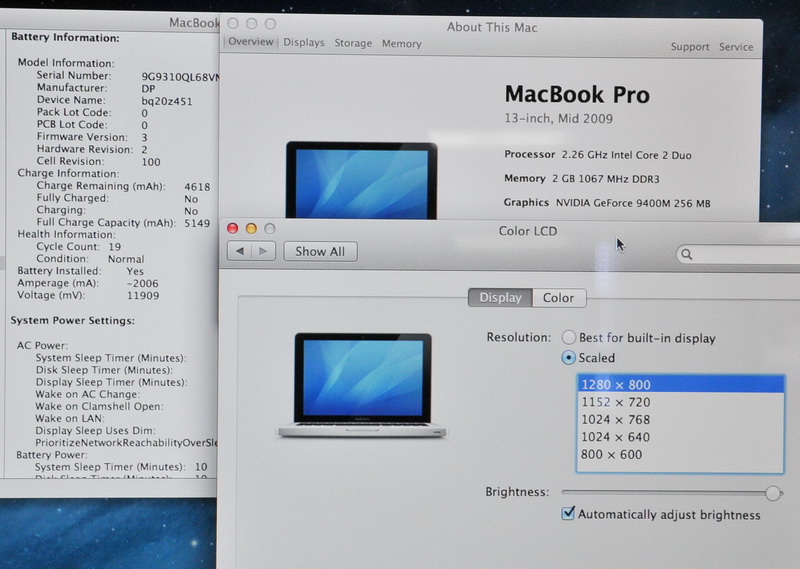This screenshot has height=569, width=800.
Task: Click the Service link in About This Mac
Action: pyautogui.click(x=736, y=47)
